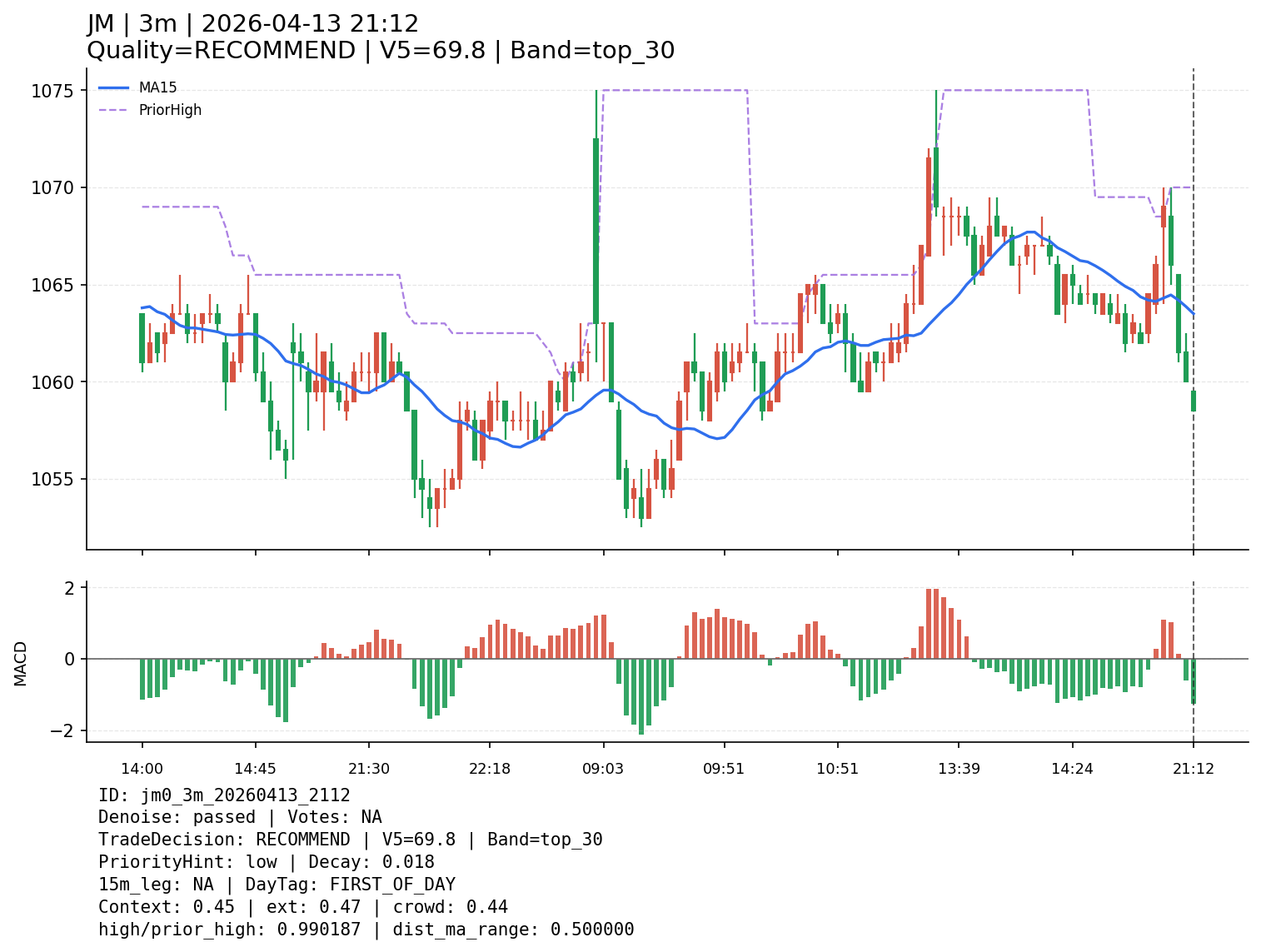The height and width of the screenshot is (952, 1261).
Task: Click the 09:03 time axis label
Action: point(603,769)
